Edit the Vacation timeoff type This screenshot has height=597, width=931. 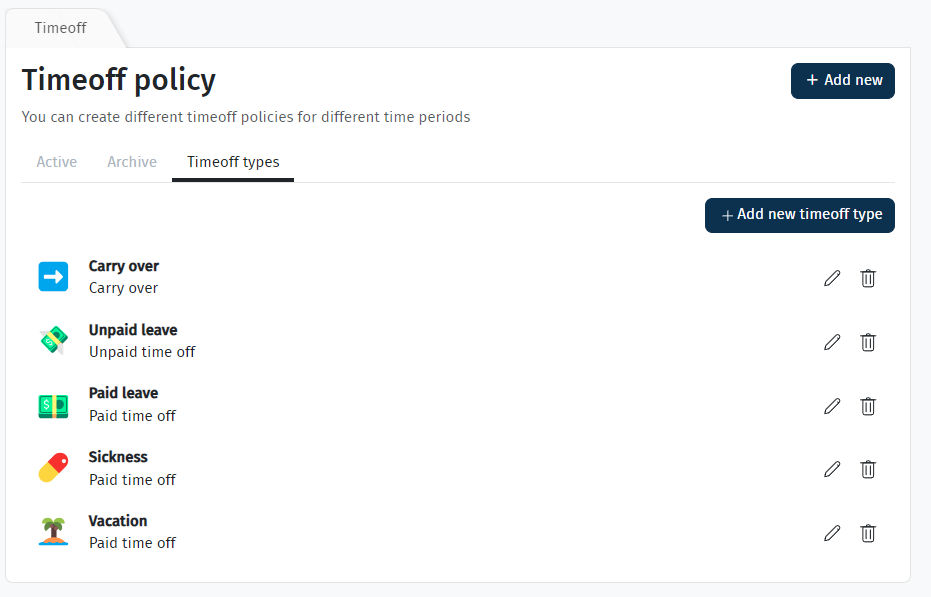[x=832, y=533]
